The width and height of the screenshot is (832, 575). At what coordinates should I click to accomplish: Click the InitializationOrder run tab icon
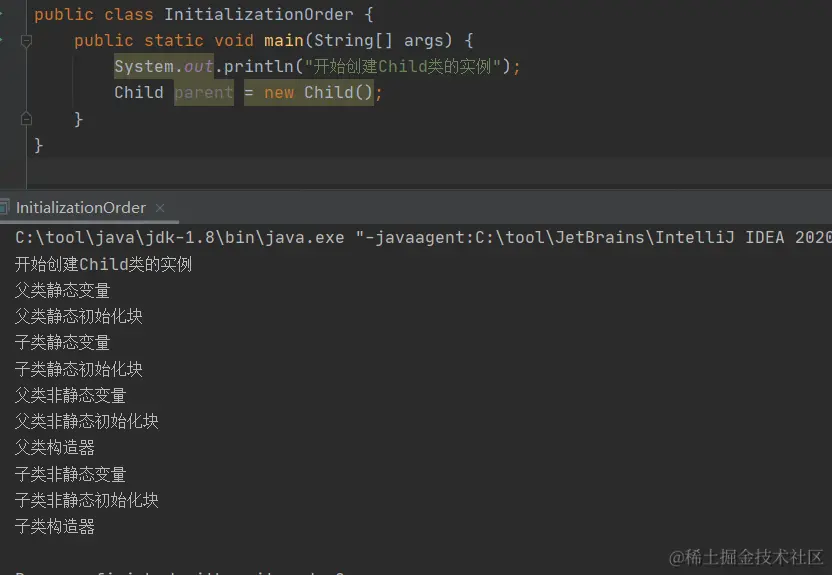pyautogui.click(x=4, y=207)
